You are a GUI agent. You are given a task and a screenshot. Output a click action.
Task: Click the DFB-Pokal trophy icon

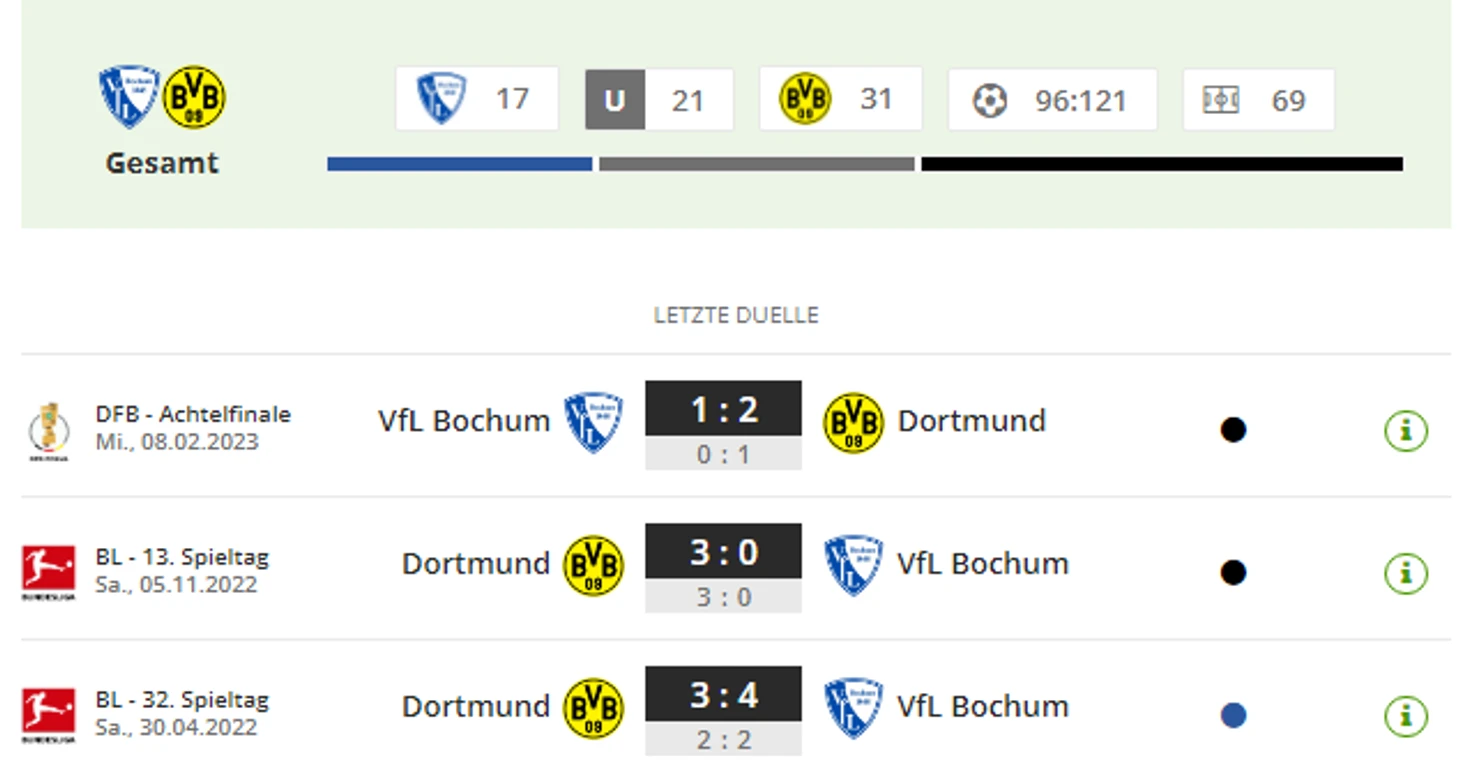[x=48, y=431]
